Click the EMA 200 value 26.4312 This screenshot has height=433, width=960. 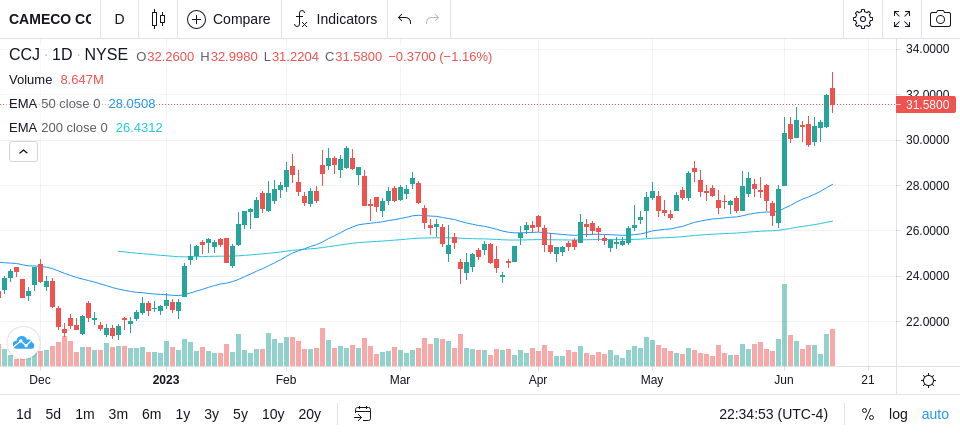pyautogui.click(x=139, y=127)
